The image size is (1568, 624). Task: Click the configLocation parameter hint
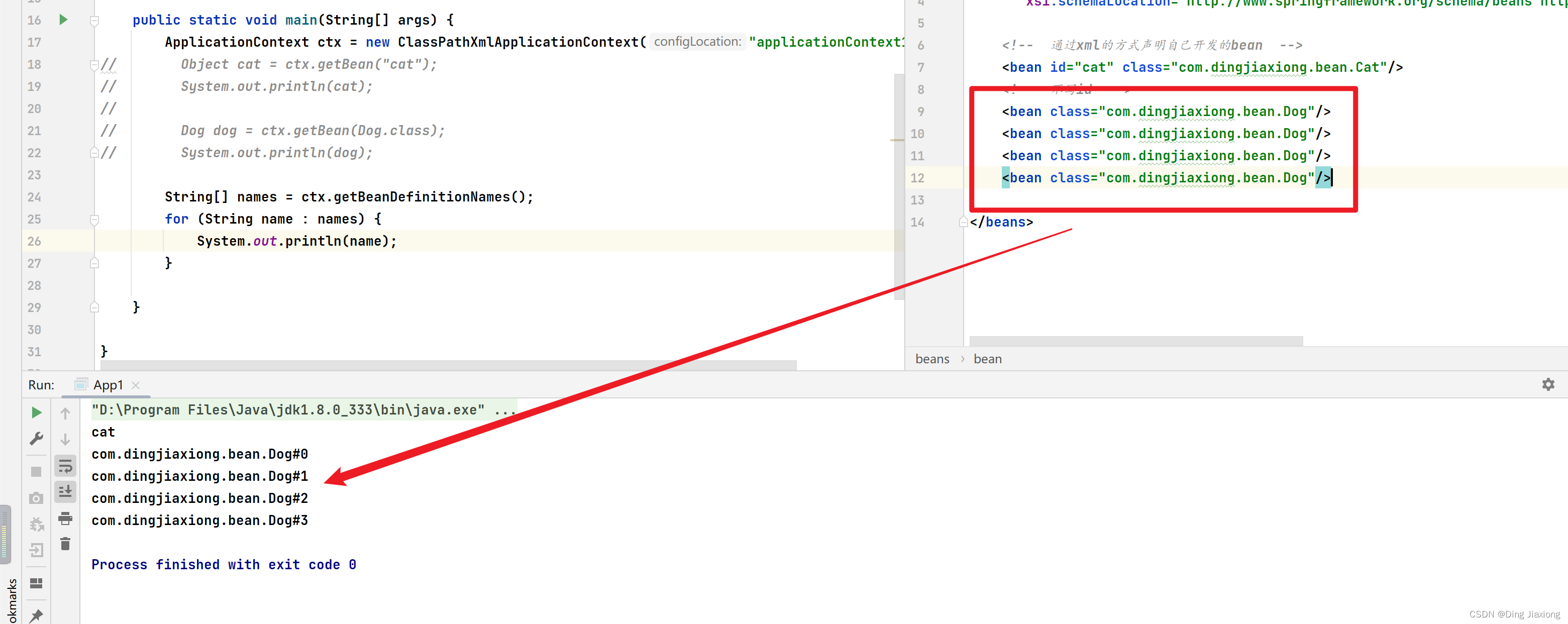pos(697,41)
